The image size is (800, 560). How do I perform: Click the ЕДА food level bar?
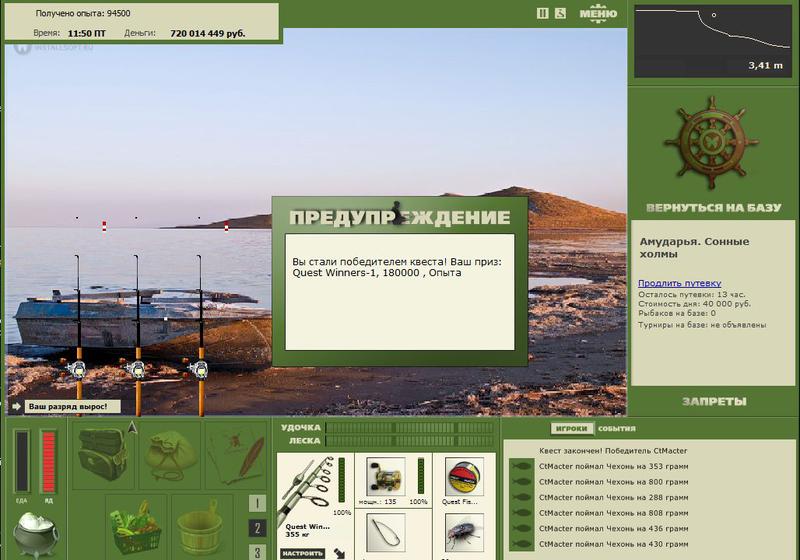click(22, 462)
